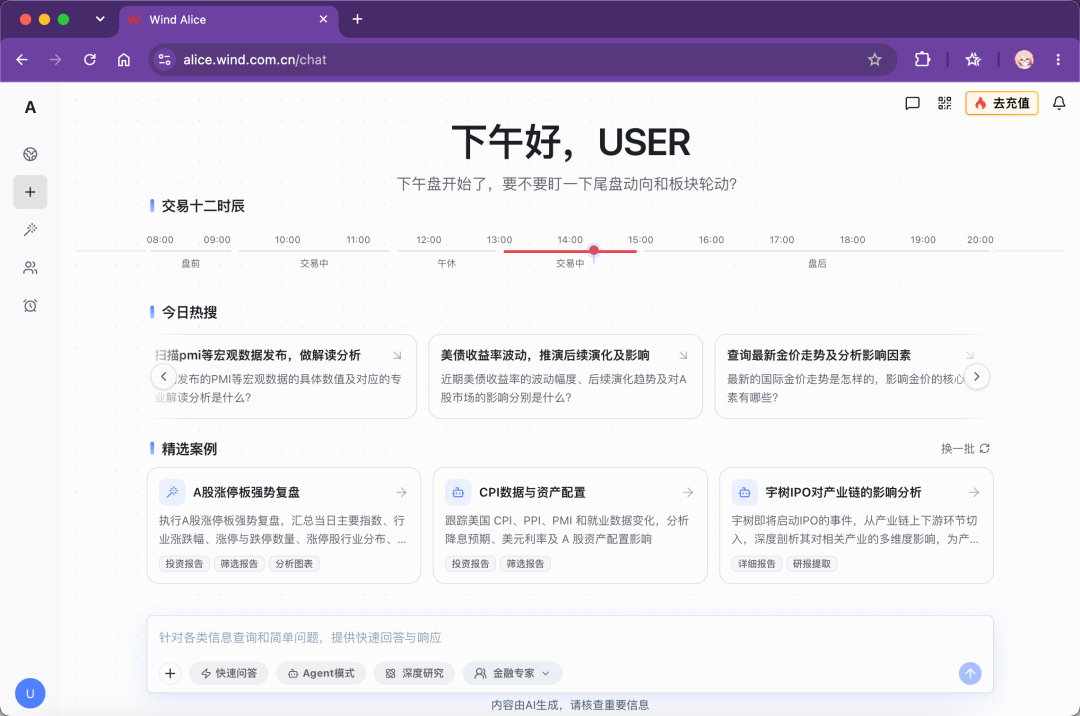Screen dimensions: 1080x716
Task: Open the browser profile avatar
Action: (1024, 60)
